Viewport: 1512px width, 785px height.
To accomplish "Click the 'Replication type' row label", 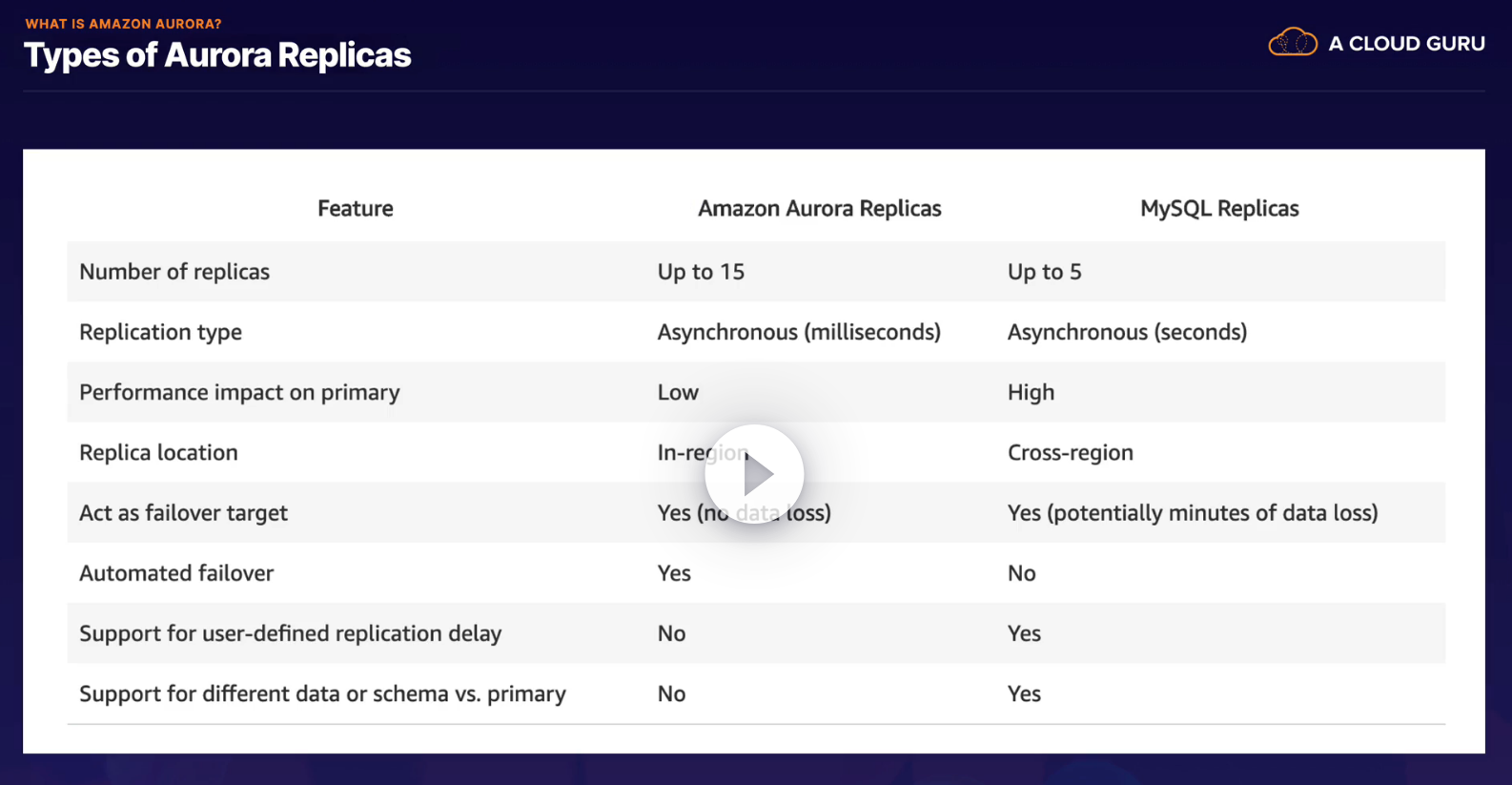I will point(160,332).
